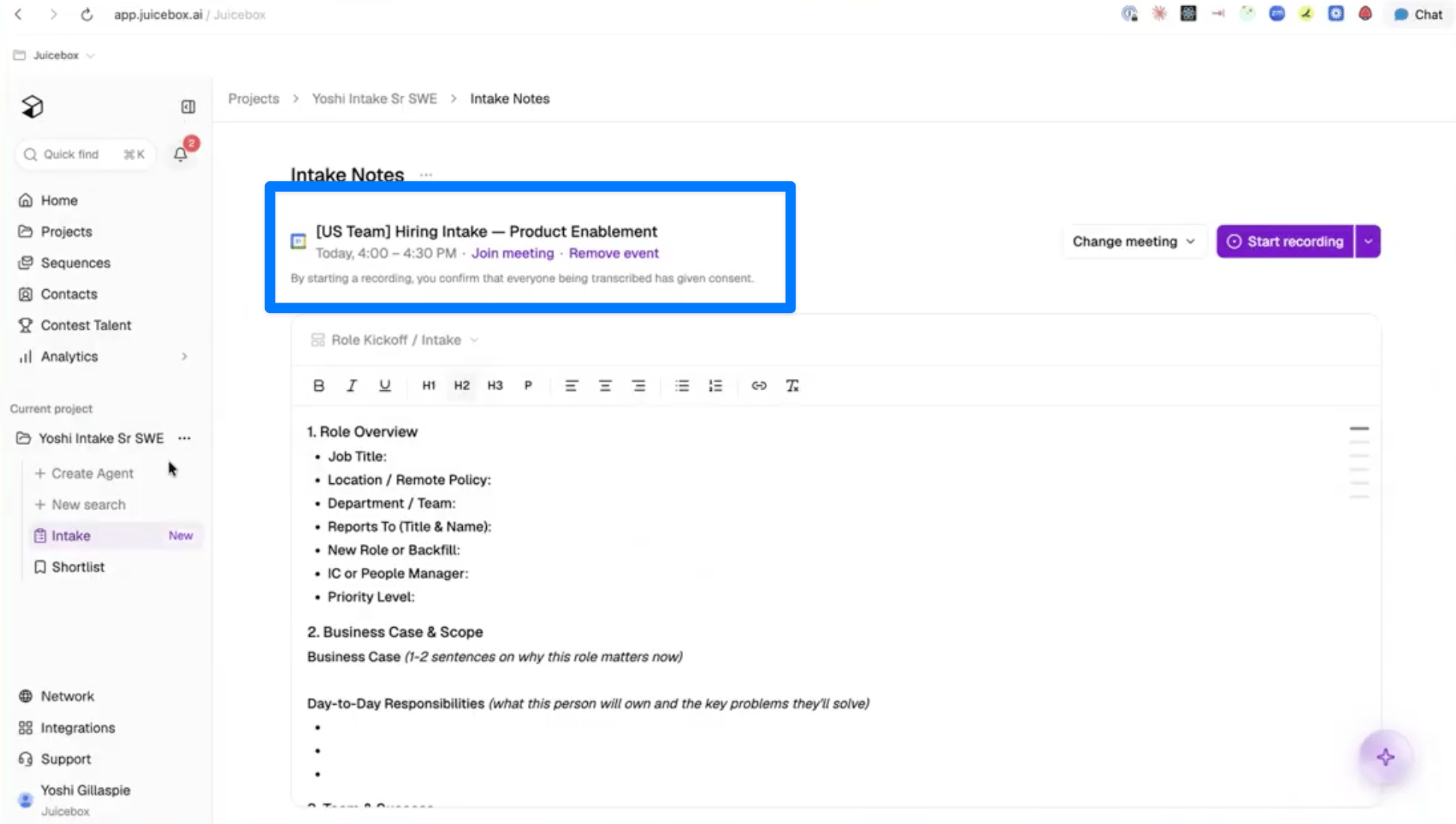Apply italic formatting in editor toolbar
Image resolution: width=1456 pixels, height=824 pixels.
coord(351,386)
